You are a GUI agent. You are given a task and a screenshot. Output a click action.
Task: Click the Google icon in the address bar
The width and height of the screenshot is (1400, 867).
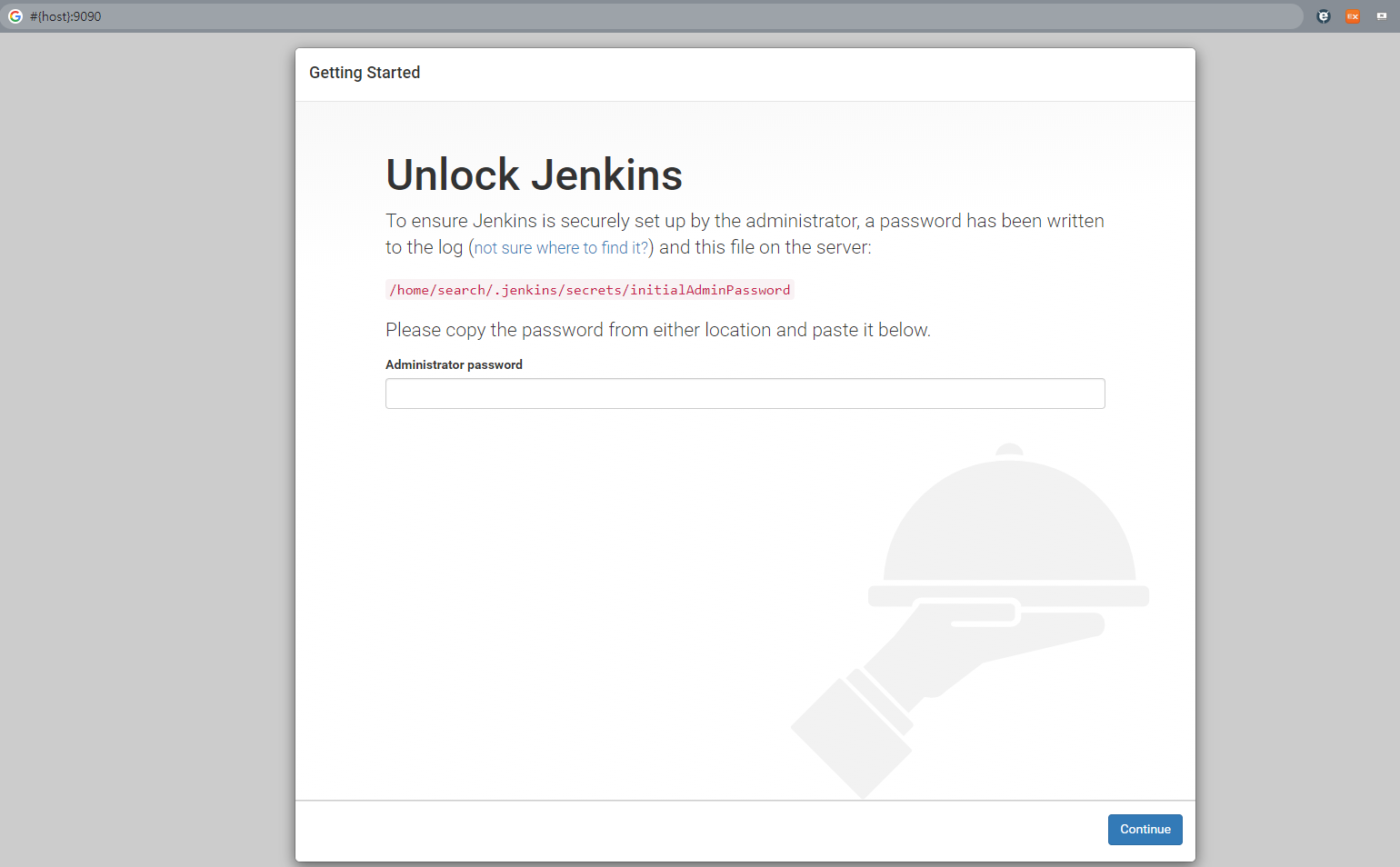tap(15, 16)
